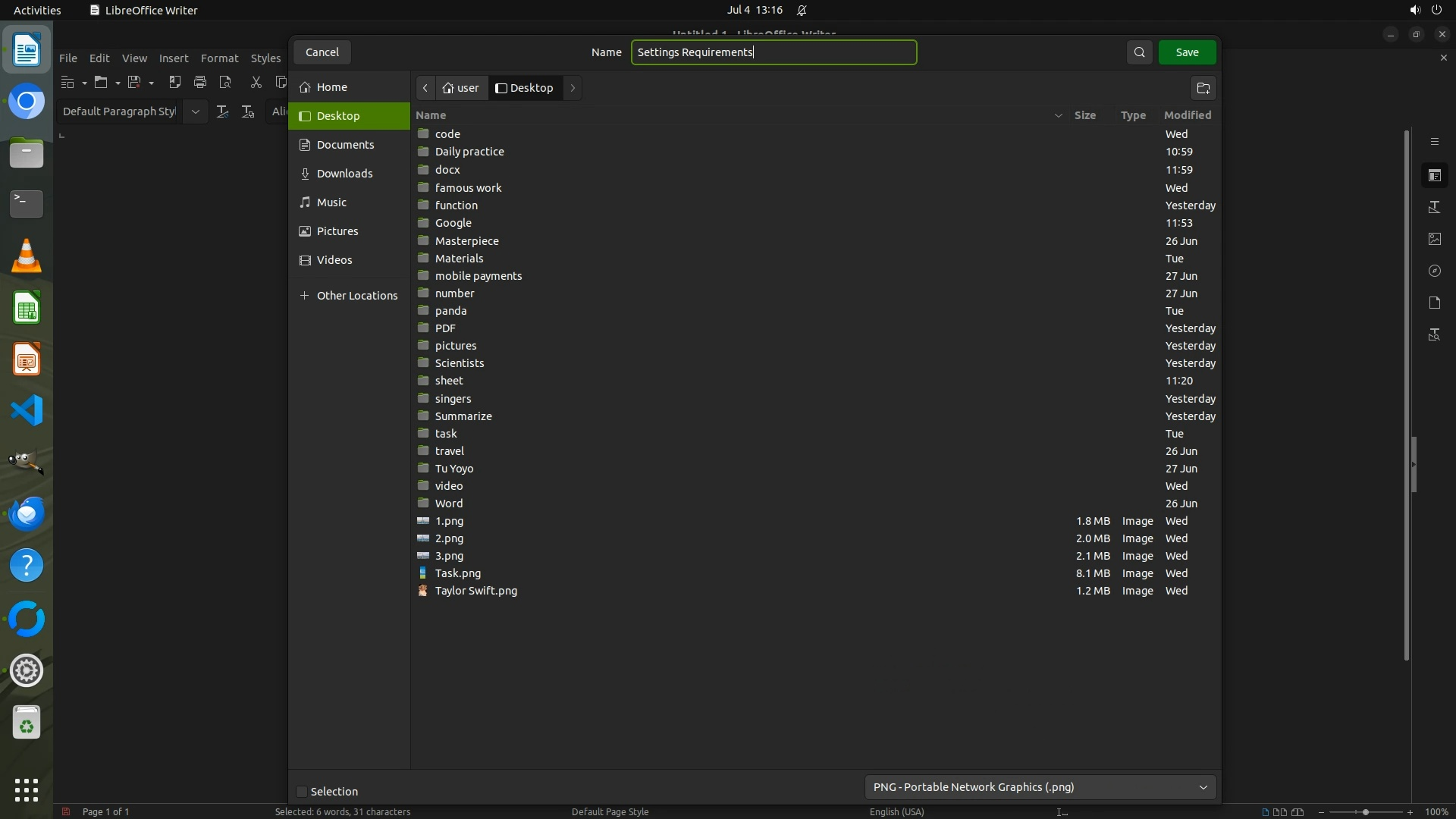This screenshot has height=819, width=1456.
Task: Click the Print icon in toolbar
Action: [x=200, y=82]
